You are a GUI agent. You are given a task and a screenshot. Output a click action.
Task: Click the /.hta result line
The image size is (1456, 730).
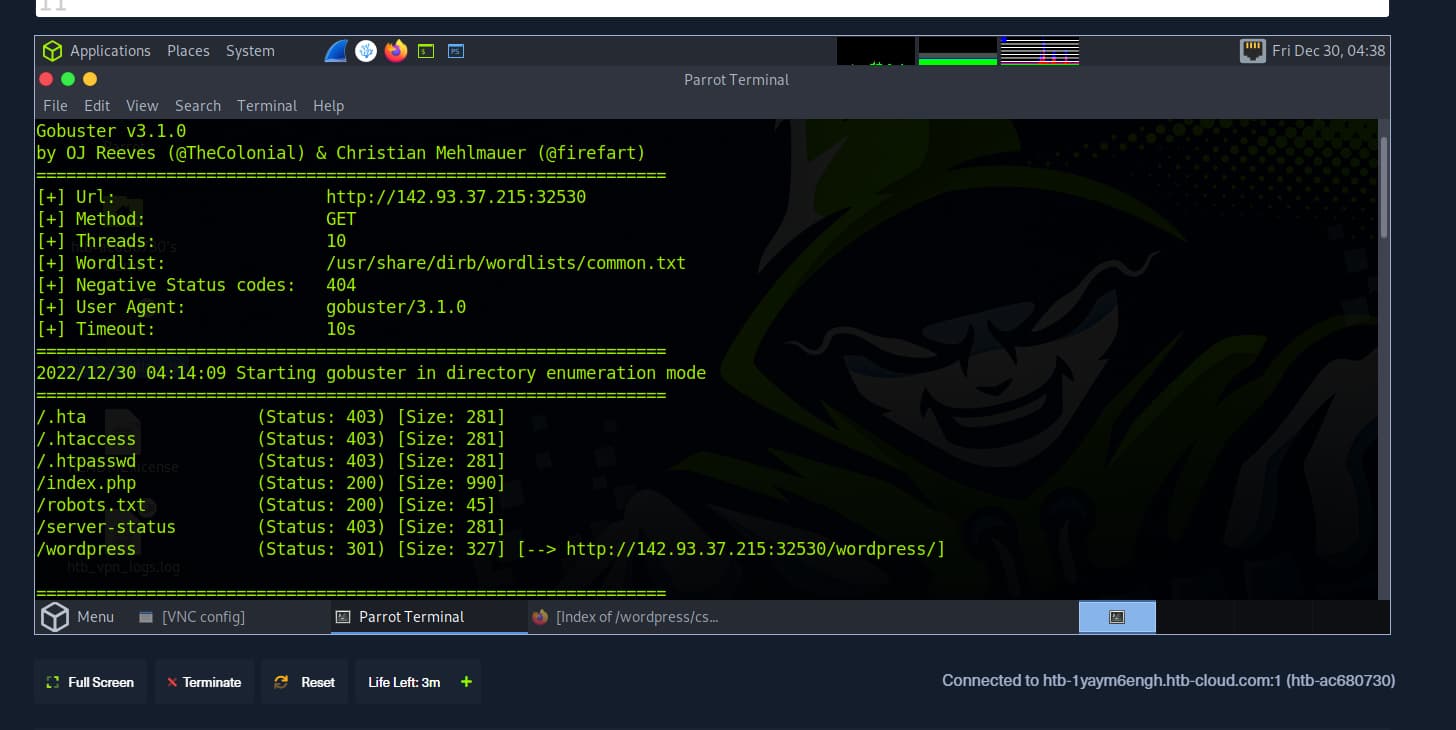pos(270,417)
